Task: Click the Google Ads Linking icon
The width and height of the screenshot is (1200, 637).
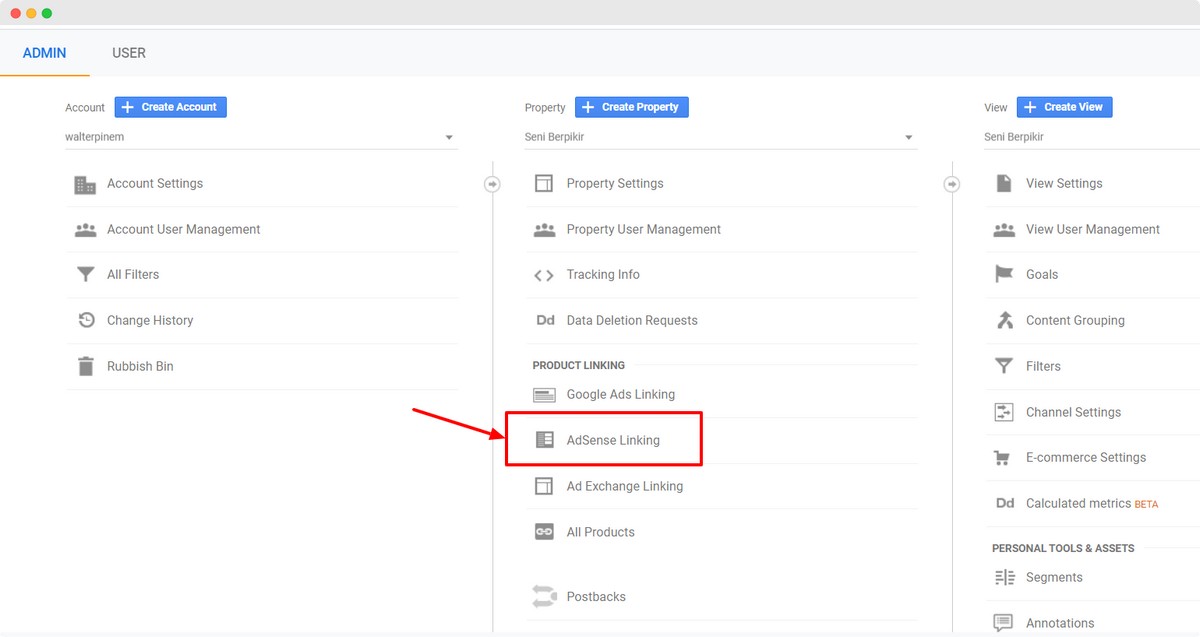Action: tap(544, 395)
